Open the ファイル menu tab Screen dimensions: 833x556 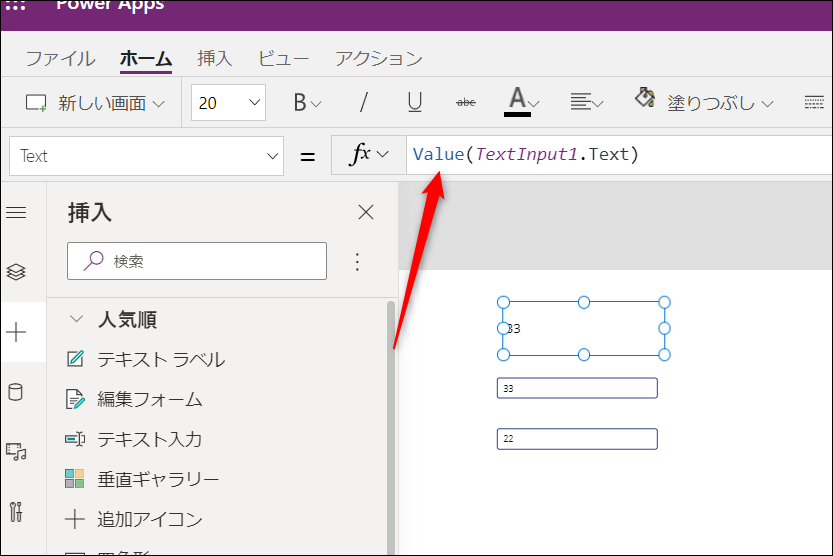(x=61, y=58)
